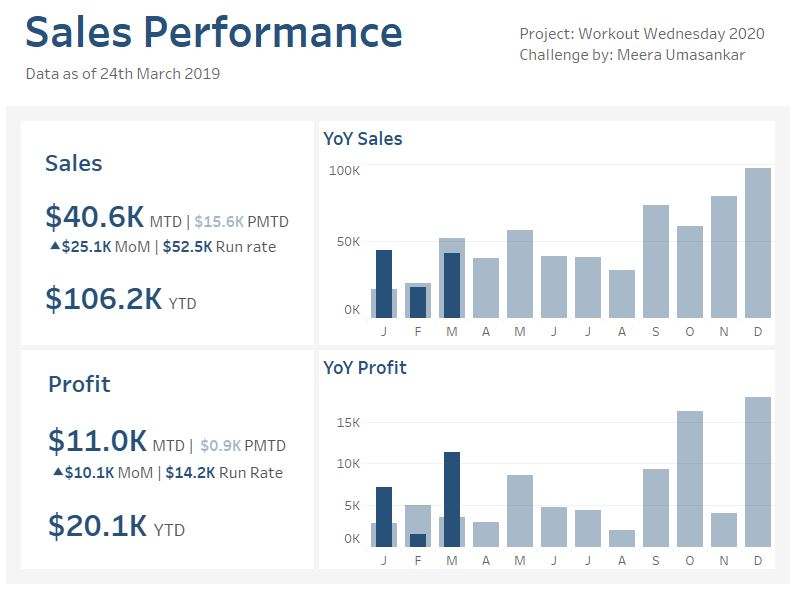Select the dark March bar in YoY Profit
The width and height of the screenshot is (796, 589).
click(x=452, y=499)
